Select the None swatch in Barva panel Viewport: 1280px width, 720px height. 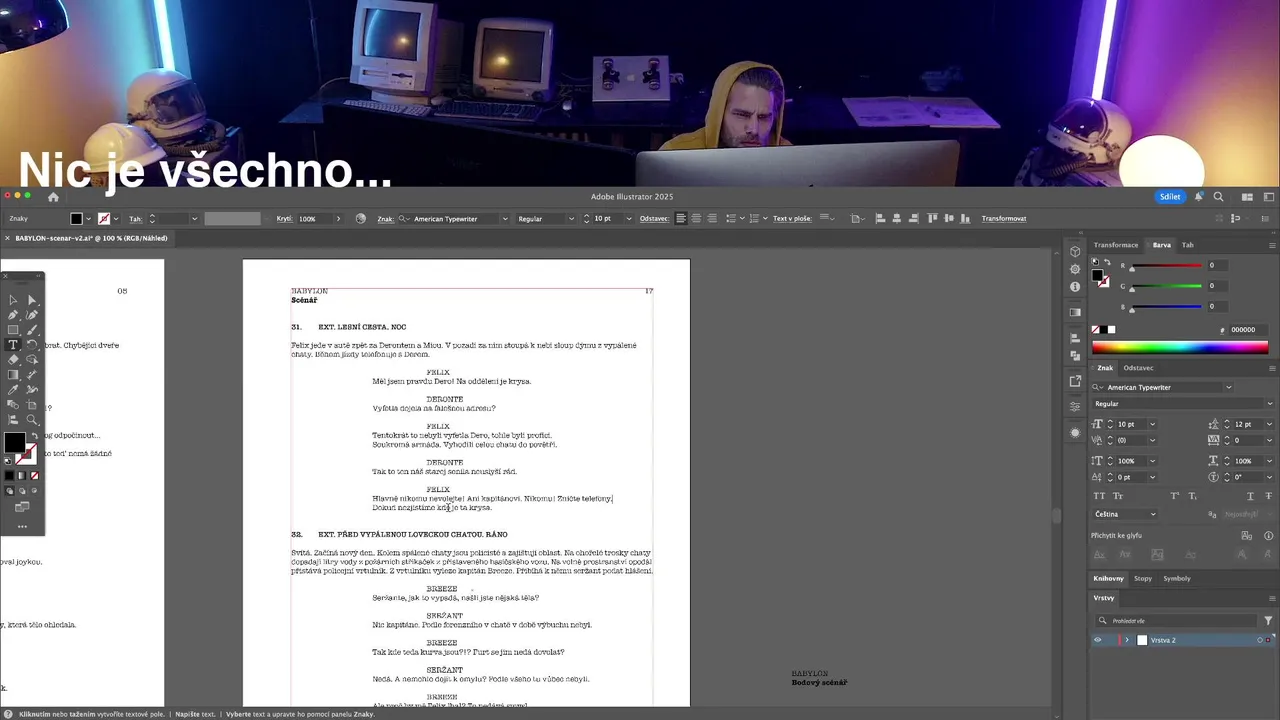click(x=1096, y=329)
